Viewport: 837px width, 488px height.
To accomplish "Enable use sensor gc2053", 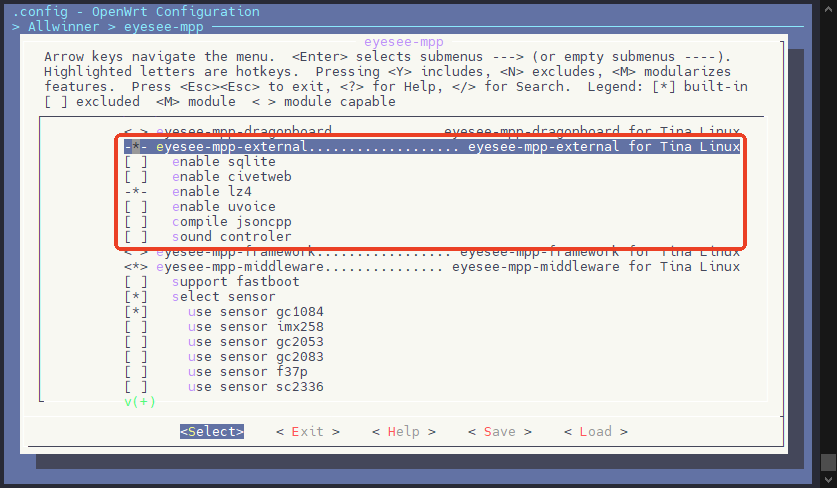I will coord(136,342).
